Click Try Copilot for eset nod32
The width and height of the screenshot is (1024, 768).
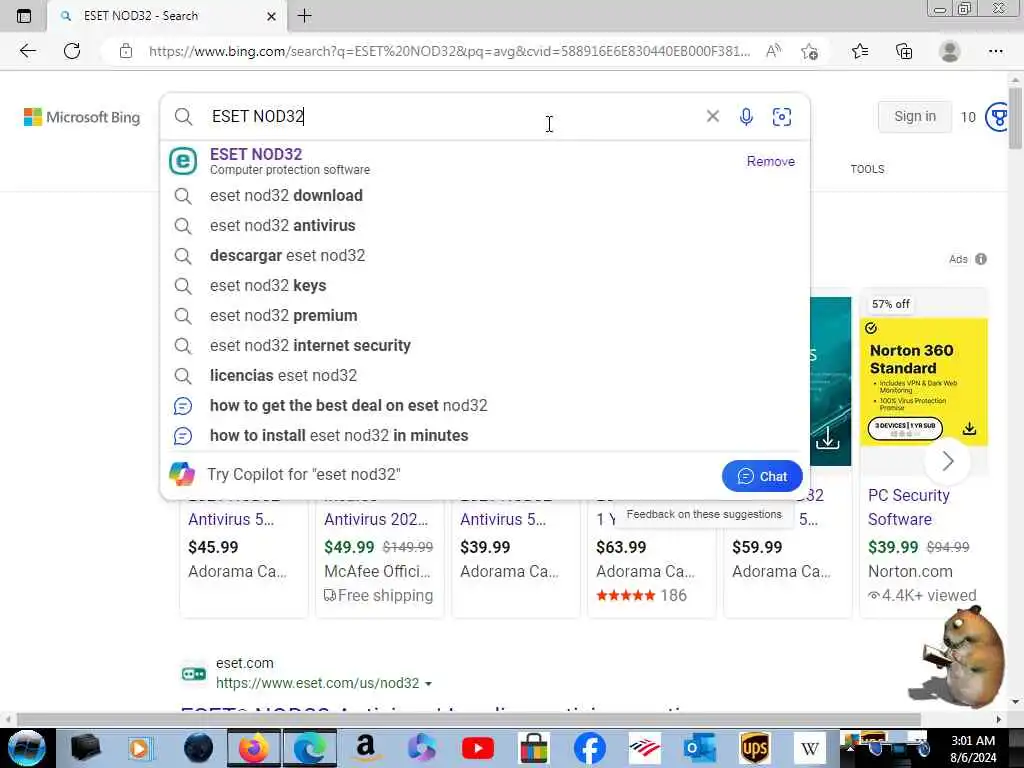coord(303,475)
